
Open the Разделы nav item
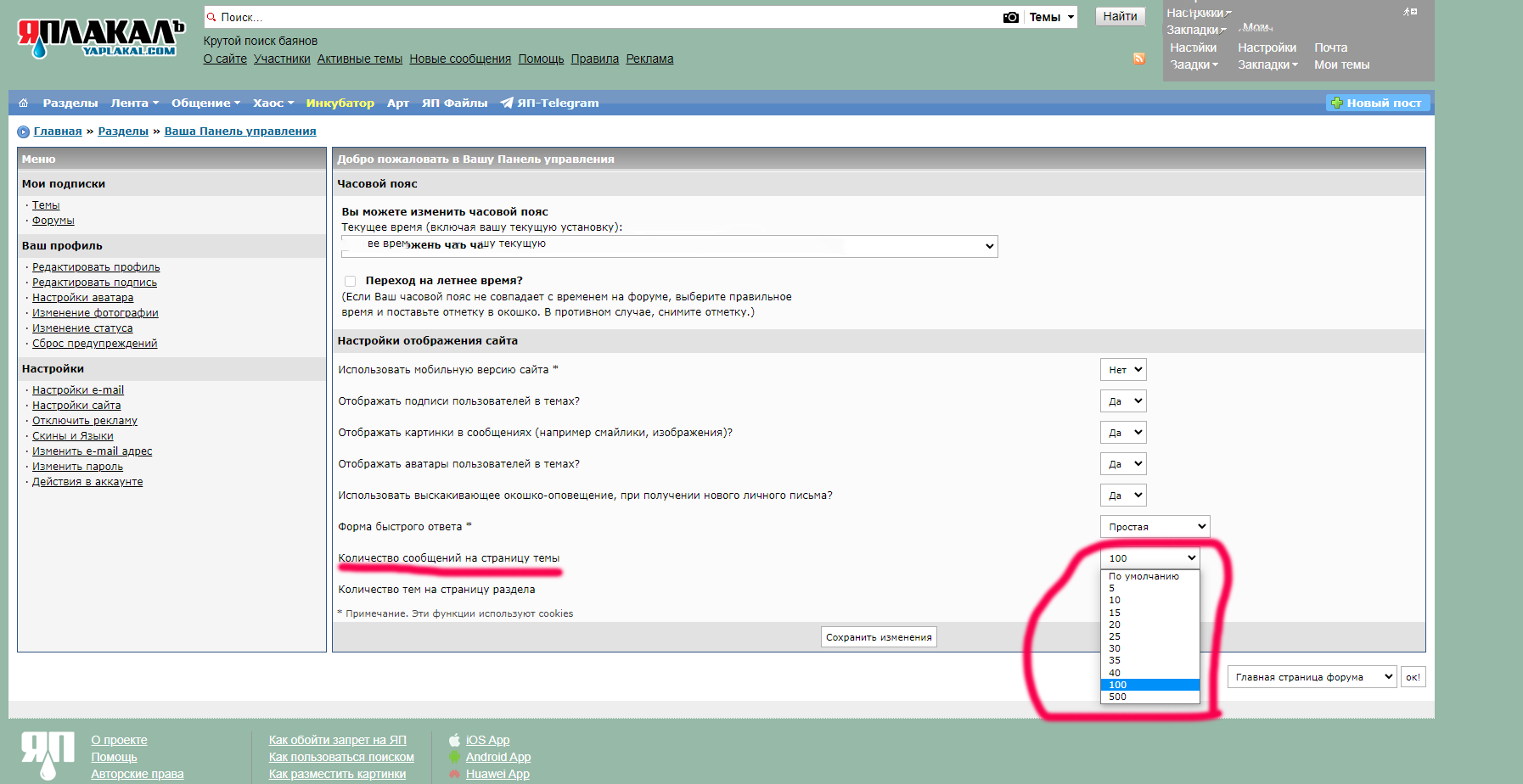pyautogui.click(x=70, y=103)
